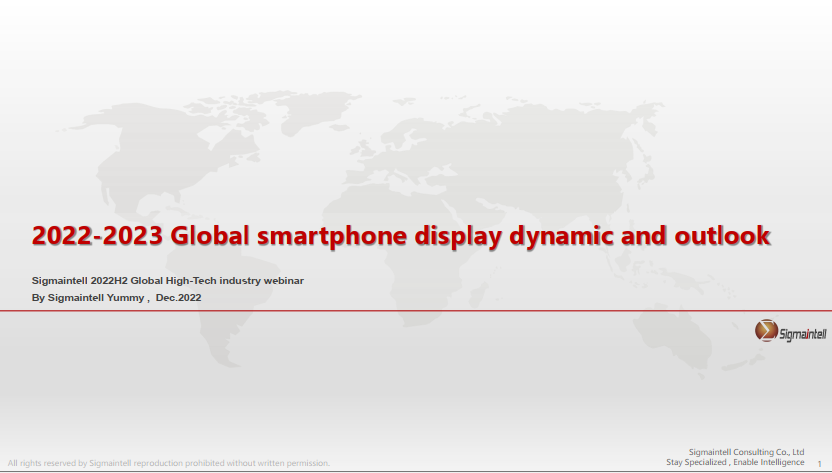Click the "All rights reserved" copyright notice
The width and height of the screenshot is (832, 473).
click(169, 463)
